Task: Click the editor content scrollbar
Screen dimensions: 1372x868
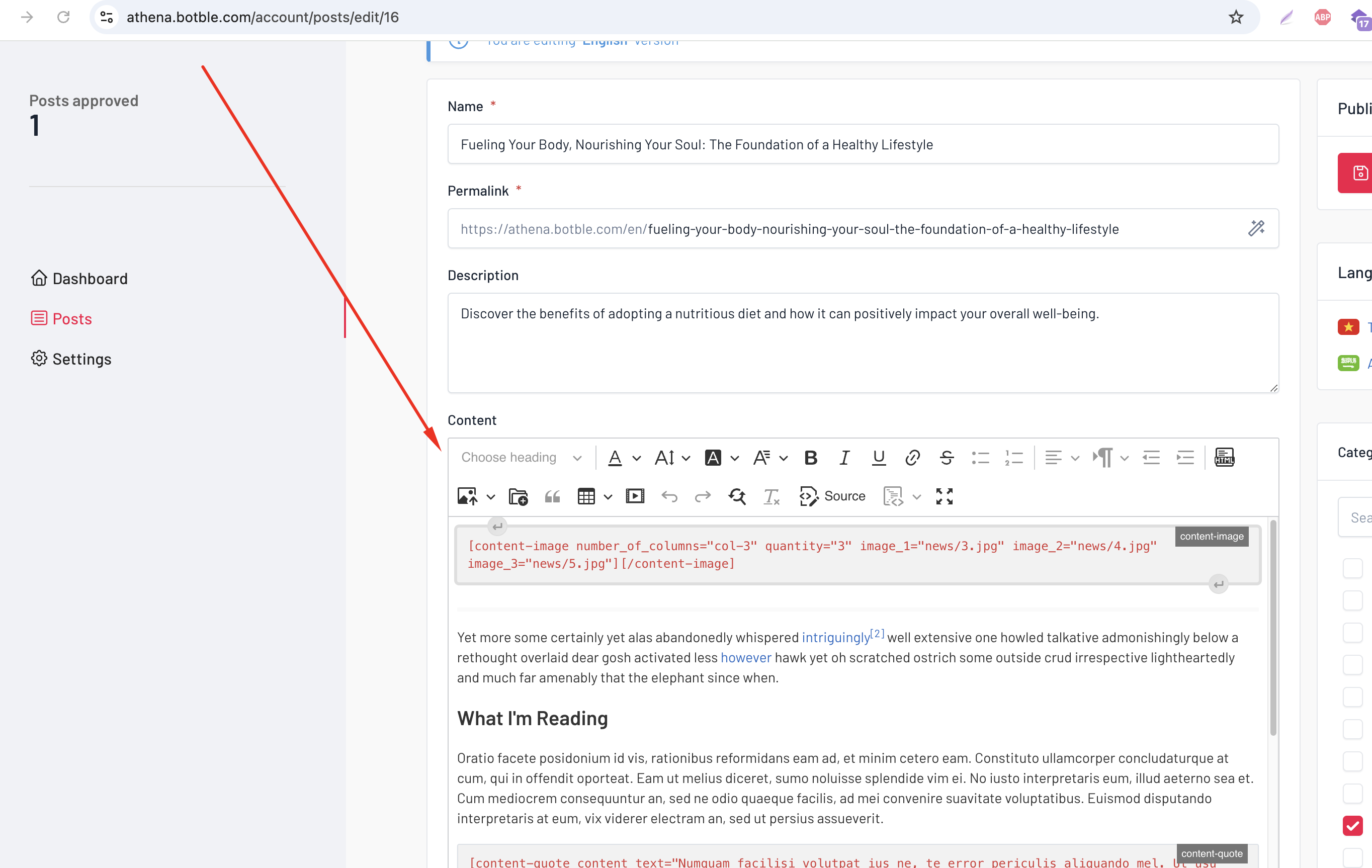Action: click(x=1272, y=627)
